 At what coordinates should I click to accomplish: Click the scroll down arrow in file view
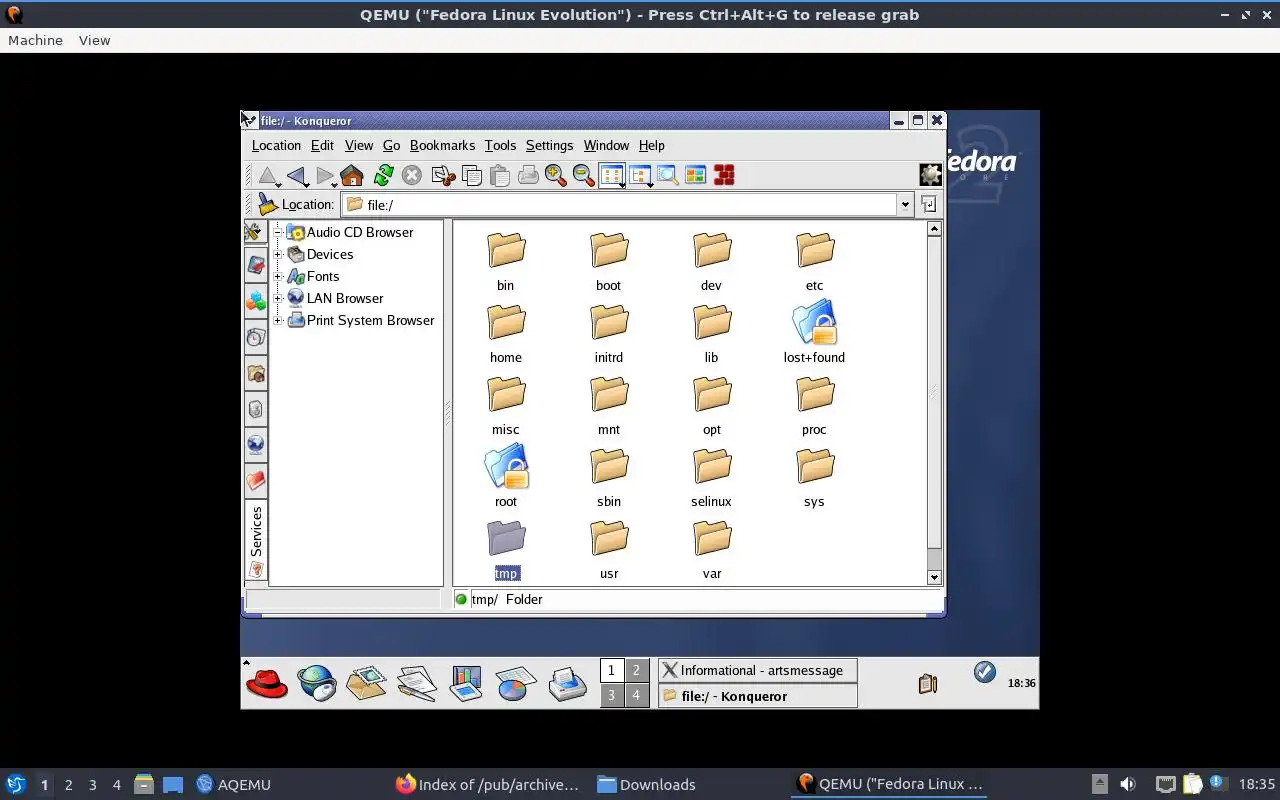pyautogui.click(x=934, y=577)
